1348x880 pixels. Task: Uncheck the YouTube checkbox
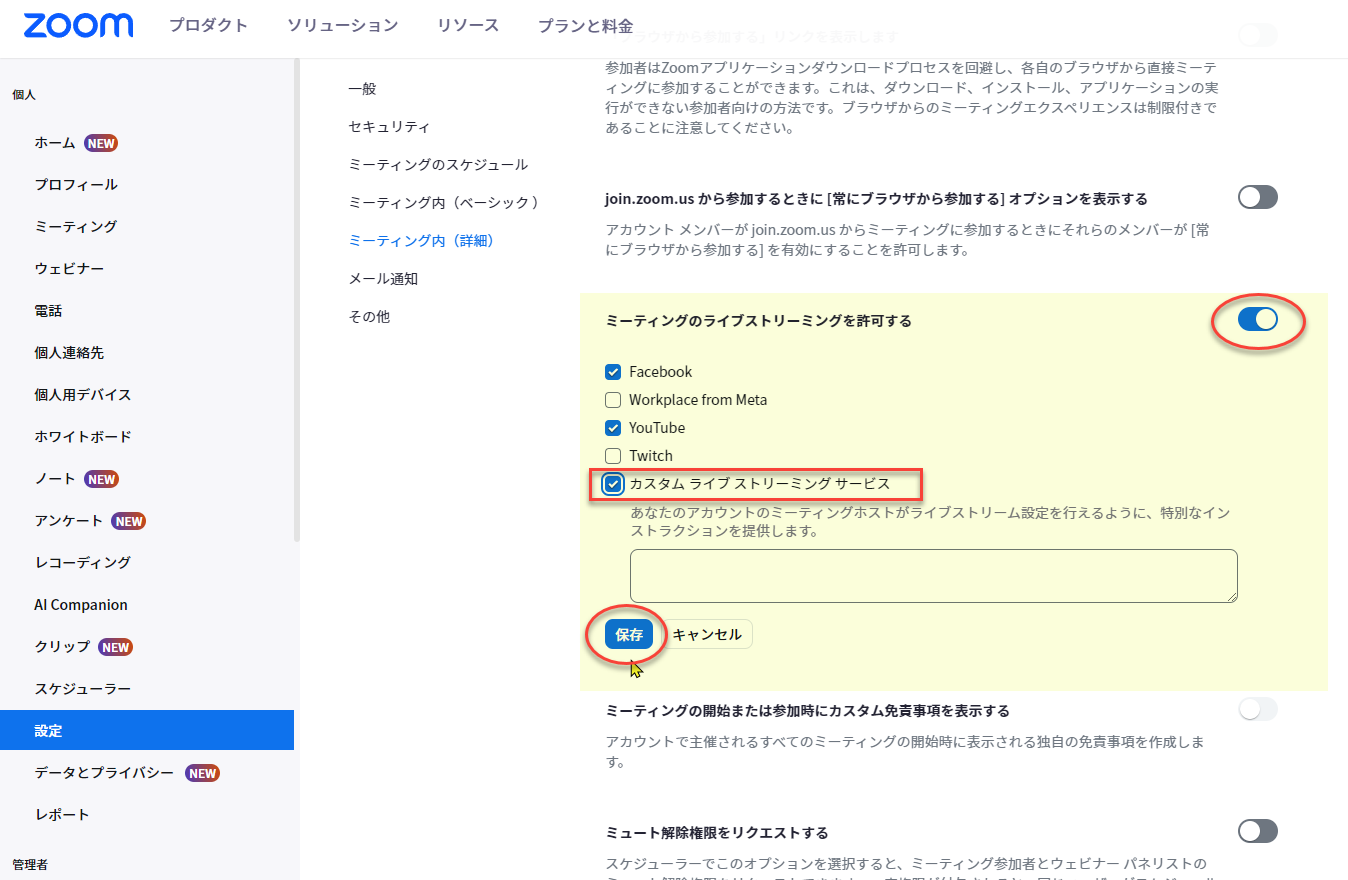(x=613, y=428)
